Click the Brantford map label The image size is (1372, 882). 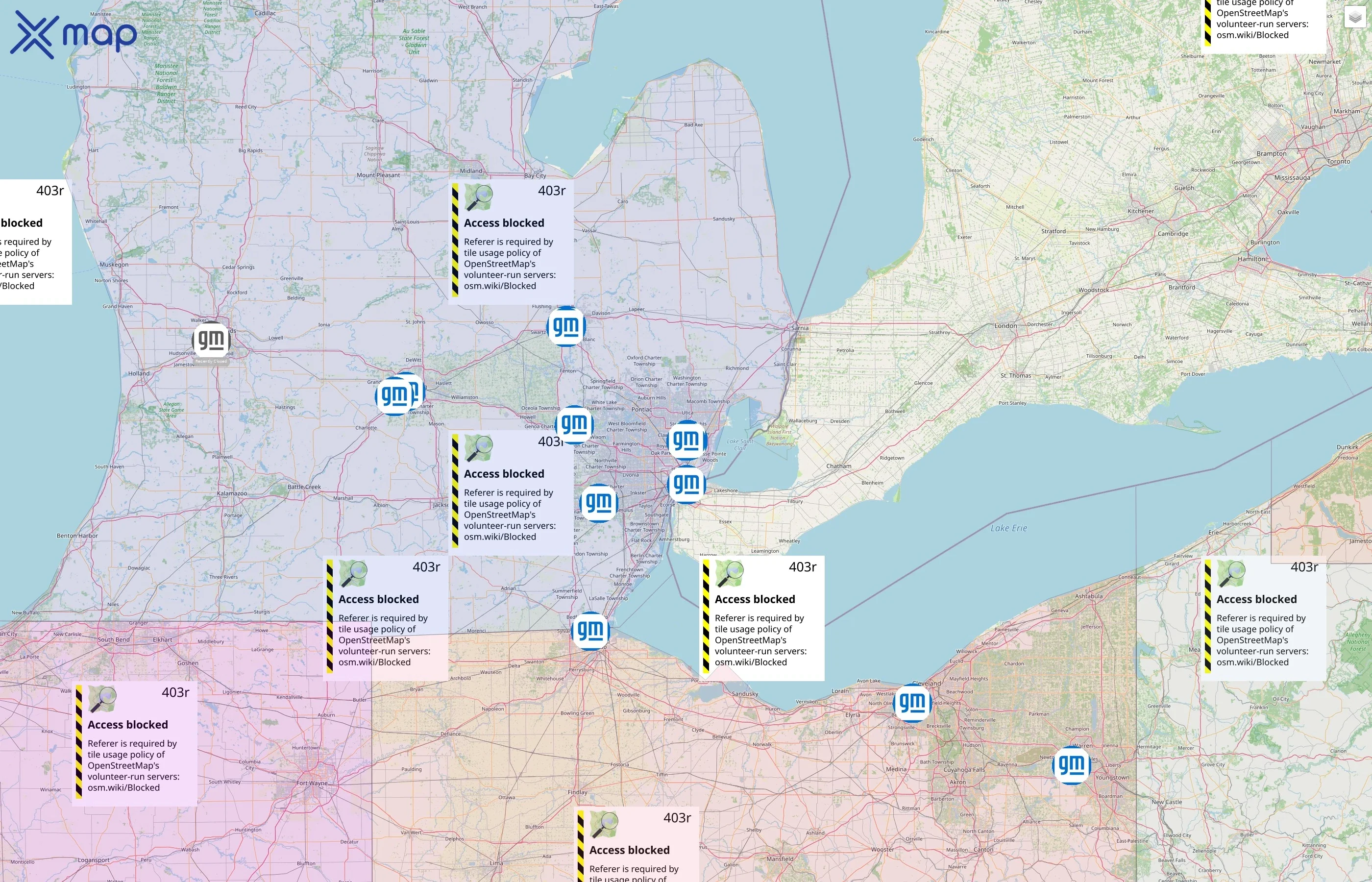tap(1181, 287)
